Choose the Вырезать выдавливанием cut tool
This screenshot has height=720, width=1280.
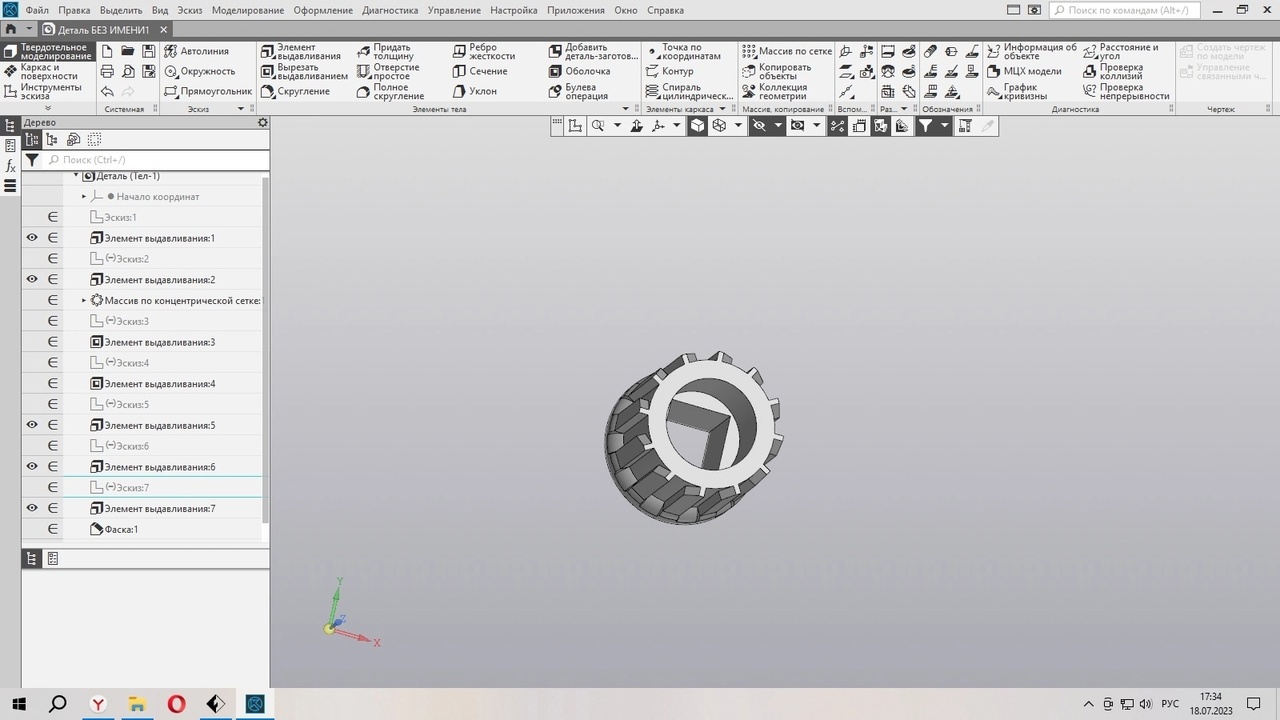point(305,72)
